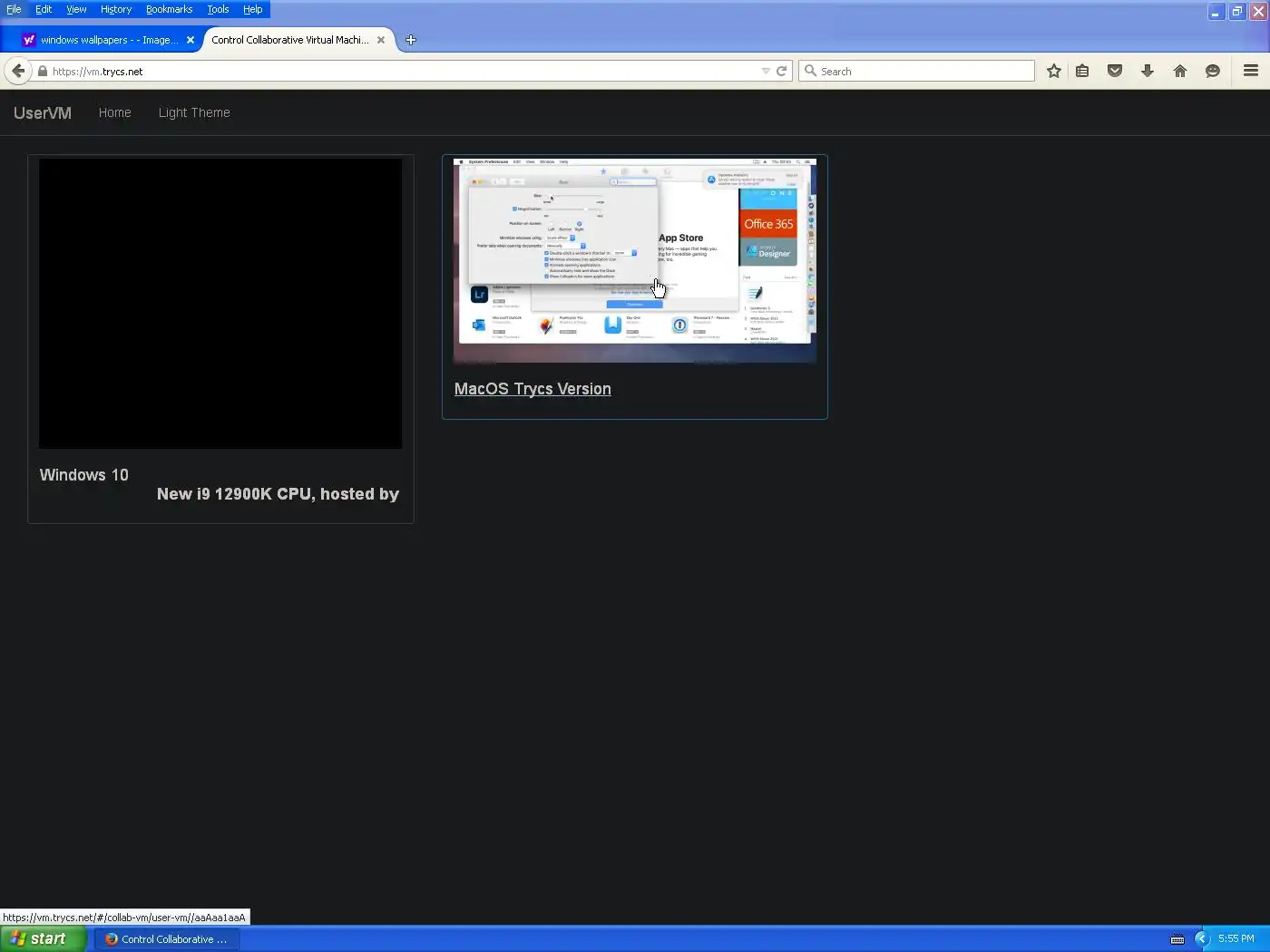
Task: Click the New i9 12900K CPU description
Action: click(x=278, y=494)
